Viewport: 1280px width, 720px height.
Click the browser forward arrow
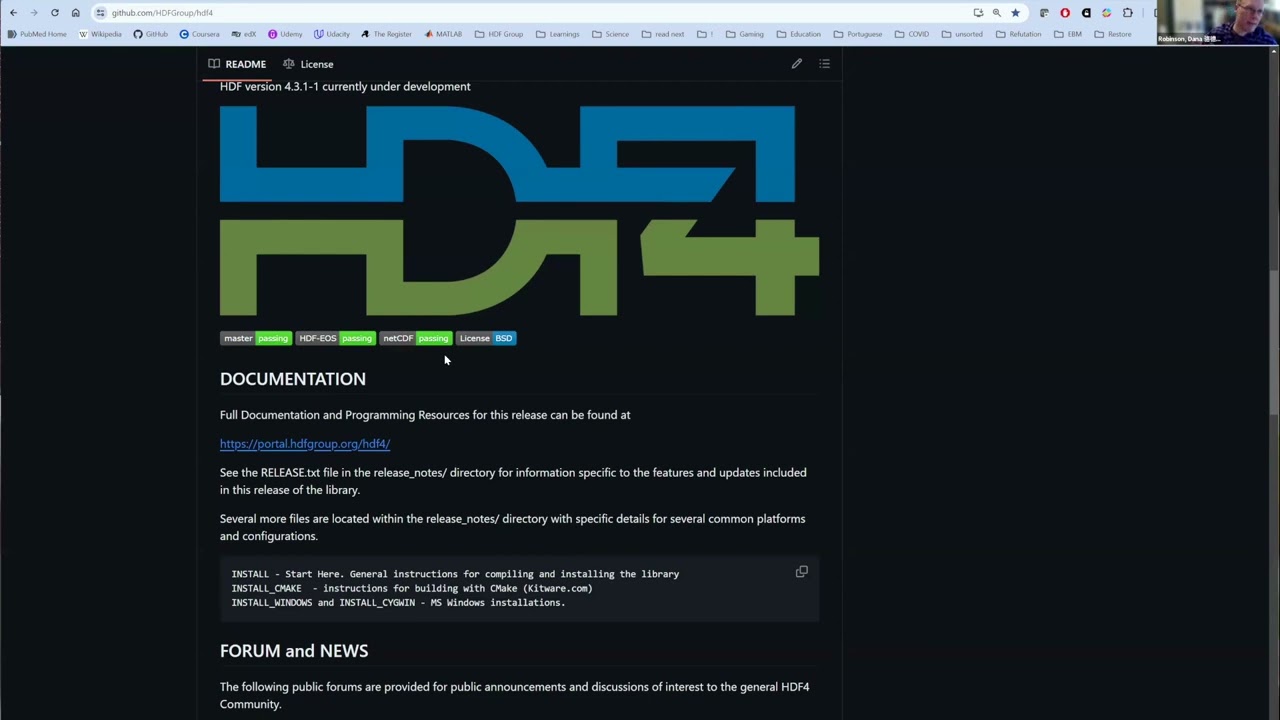coord(34,13)
